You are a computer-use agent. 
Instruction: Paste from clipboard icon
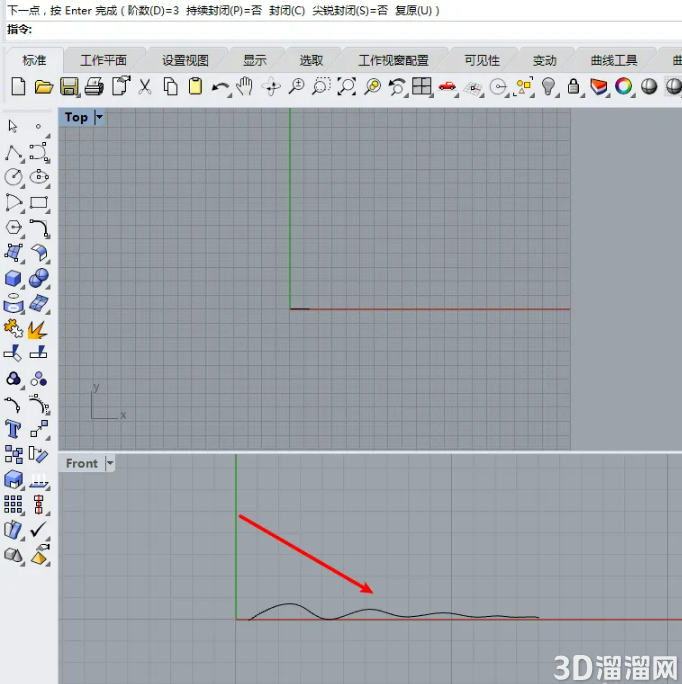[195, 86]
